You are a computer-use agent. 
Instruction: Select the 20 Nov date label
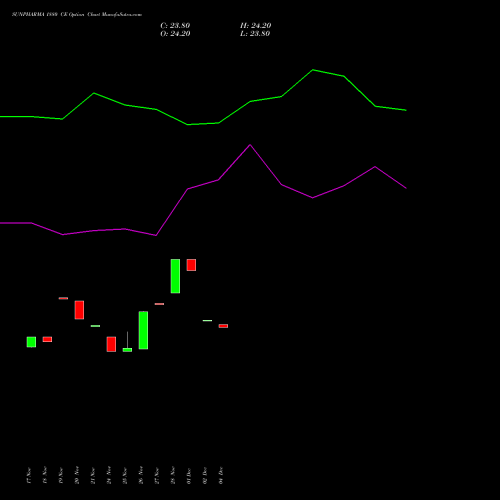coord(77,475)
